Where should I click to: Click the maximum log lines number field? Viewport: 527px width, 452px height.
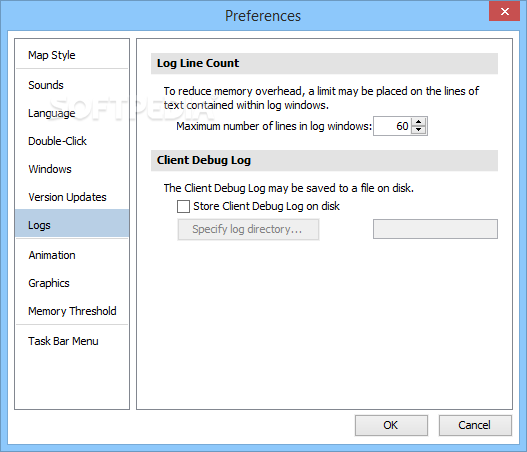click(x=393, y=126)
